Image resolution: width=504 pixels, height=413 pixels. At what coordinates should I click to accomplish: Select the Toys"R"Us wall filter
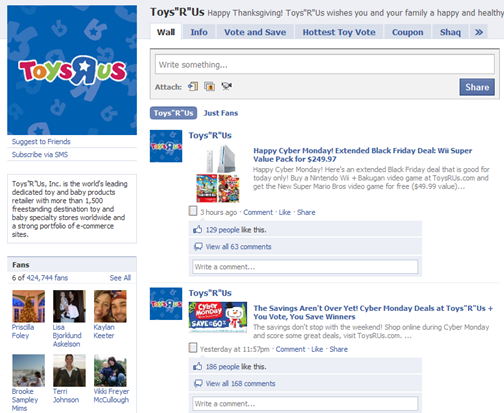173,113
